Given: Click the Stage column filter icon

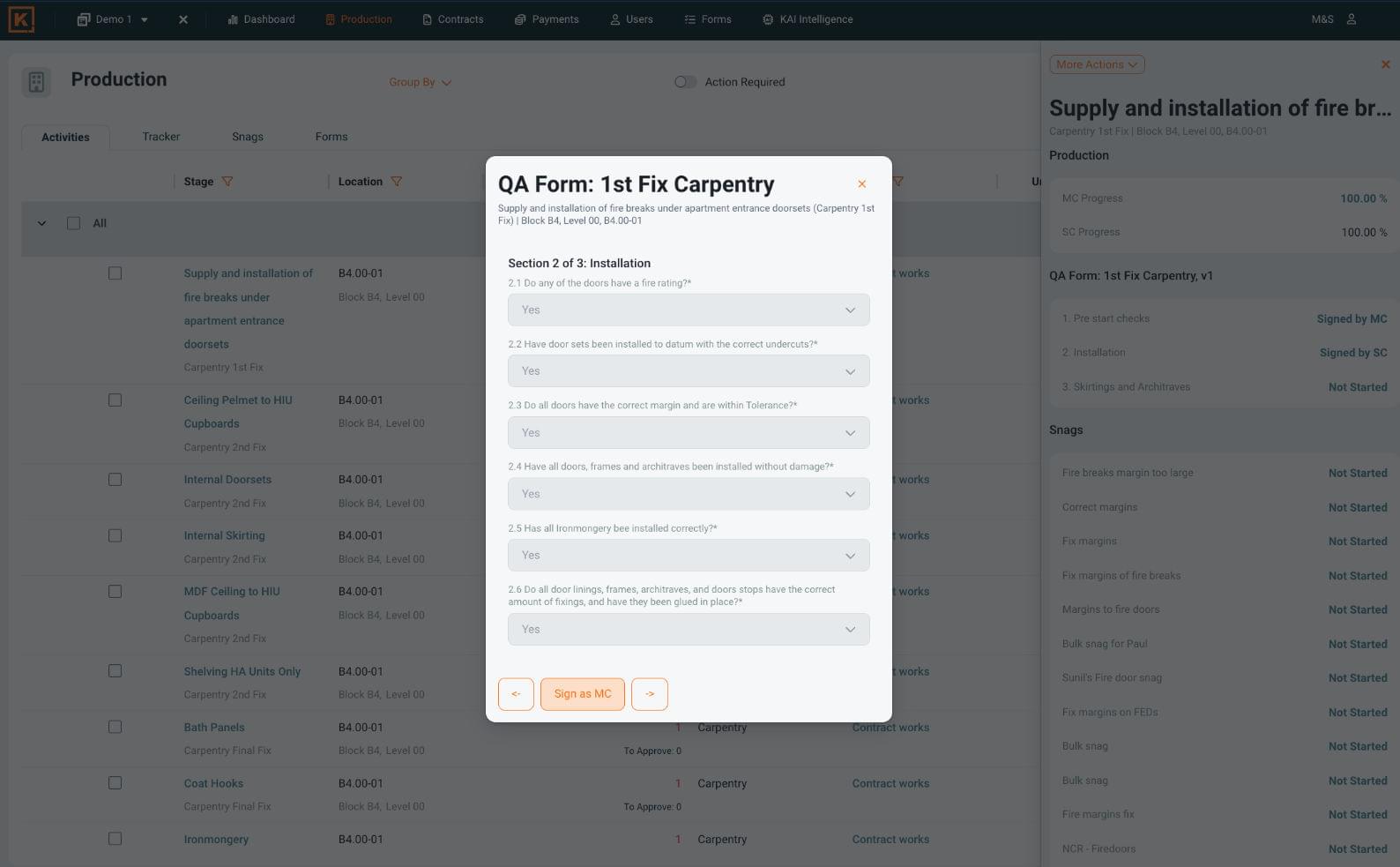Looking at the screenshot, I should point(227,182).
